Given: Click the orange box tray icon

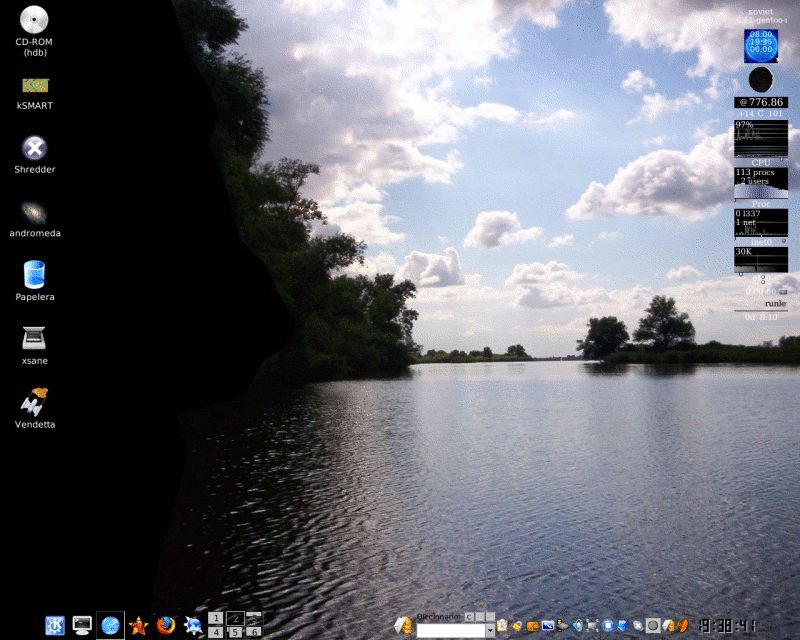Looking at the screenshot, I should 533,626.
